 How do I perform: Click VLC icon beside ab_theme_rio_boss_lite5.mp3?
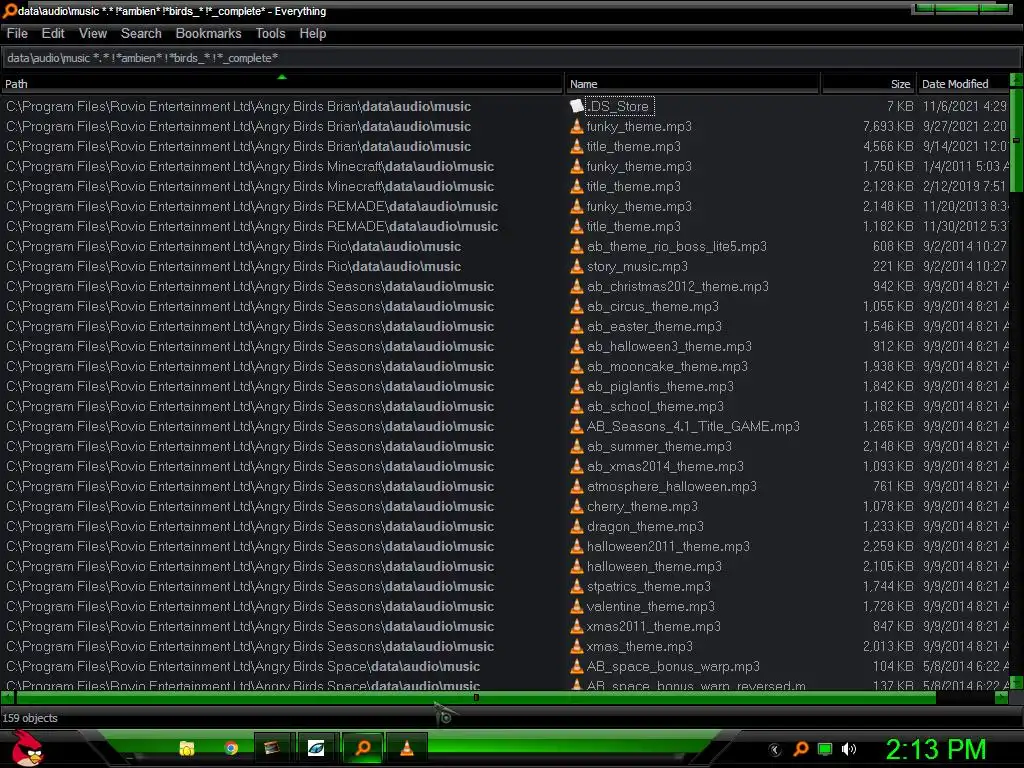point(576,246)
